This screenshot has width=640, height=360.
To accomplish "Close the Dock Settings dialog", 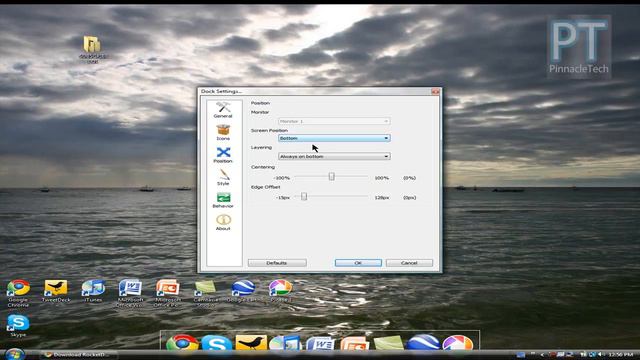I will (435, 91).
